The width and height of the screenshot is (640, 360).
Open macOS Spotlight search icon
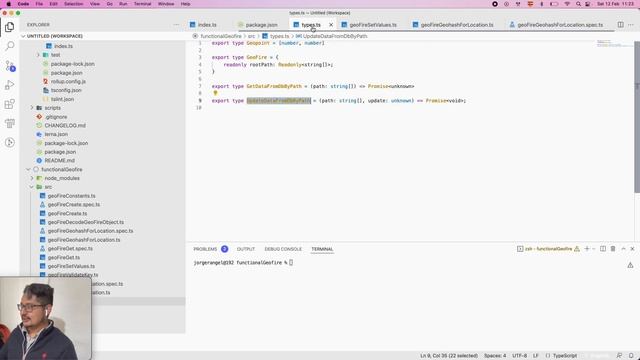click(578, 4)
